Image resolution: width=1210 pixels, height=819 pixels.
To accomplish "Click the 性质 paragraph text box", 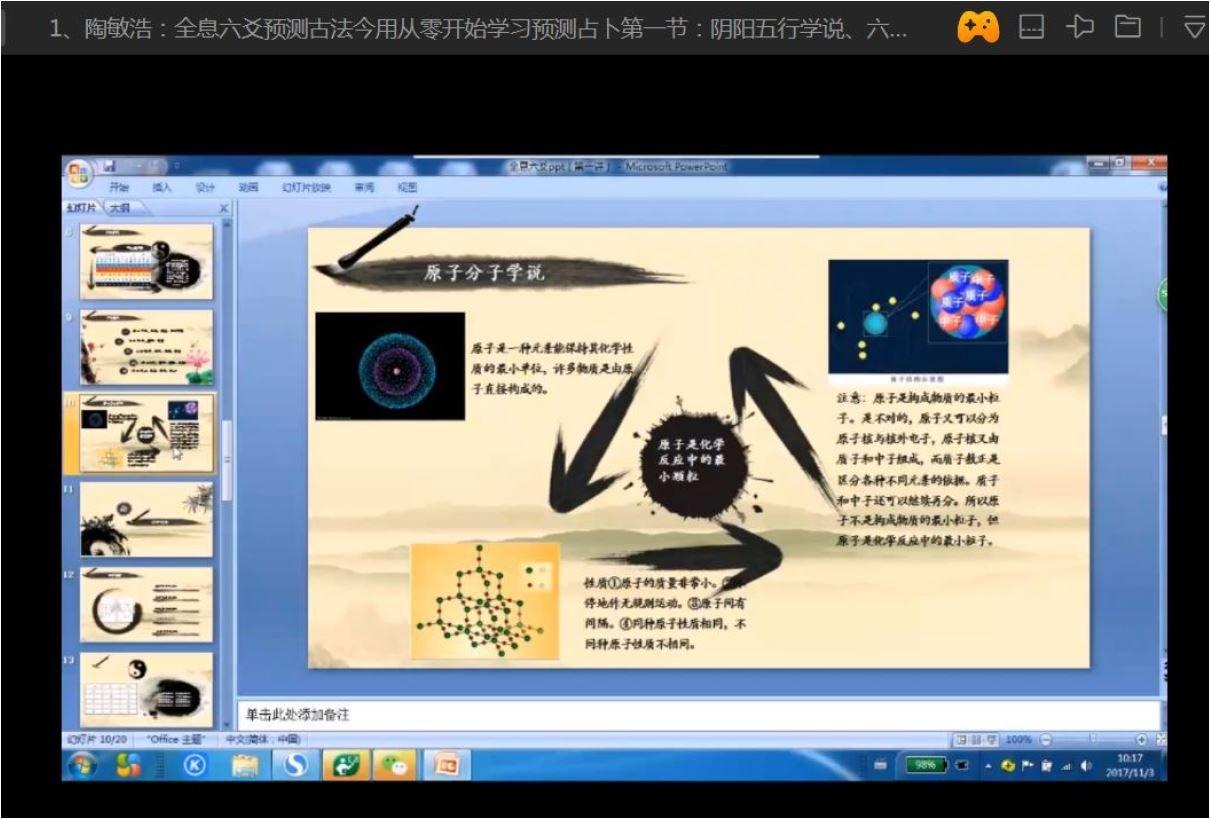I will (x=665, y=613).
